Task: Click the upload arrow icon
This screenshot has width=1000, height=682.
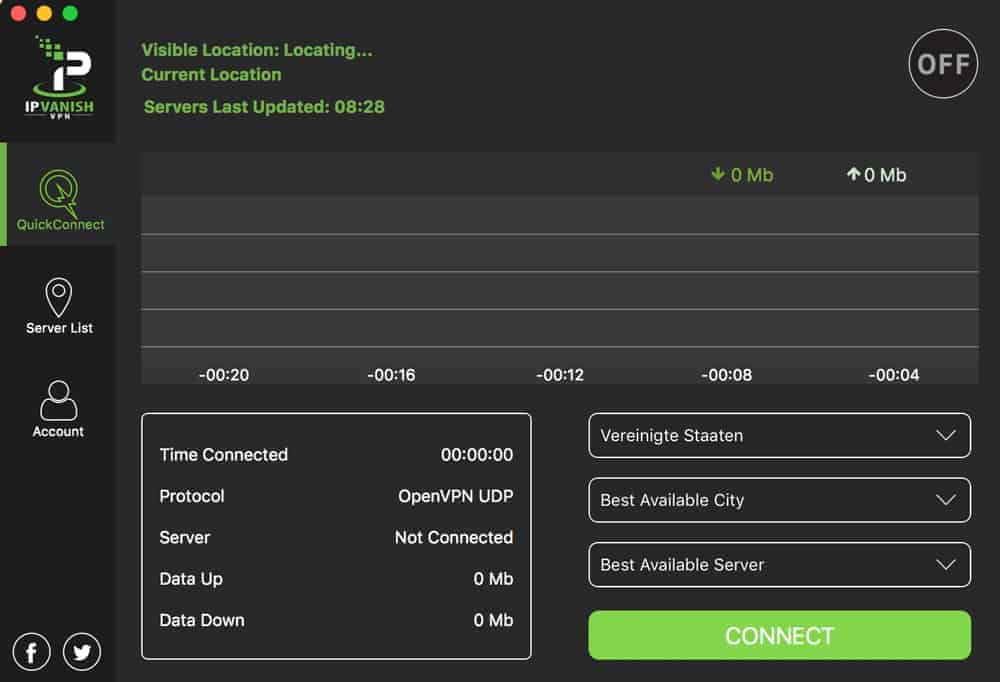Action: pos(853,174)
